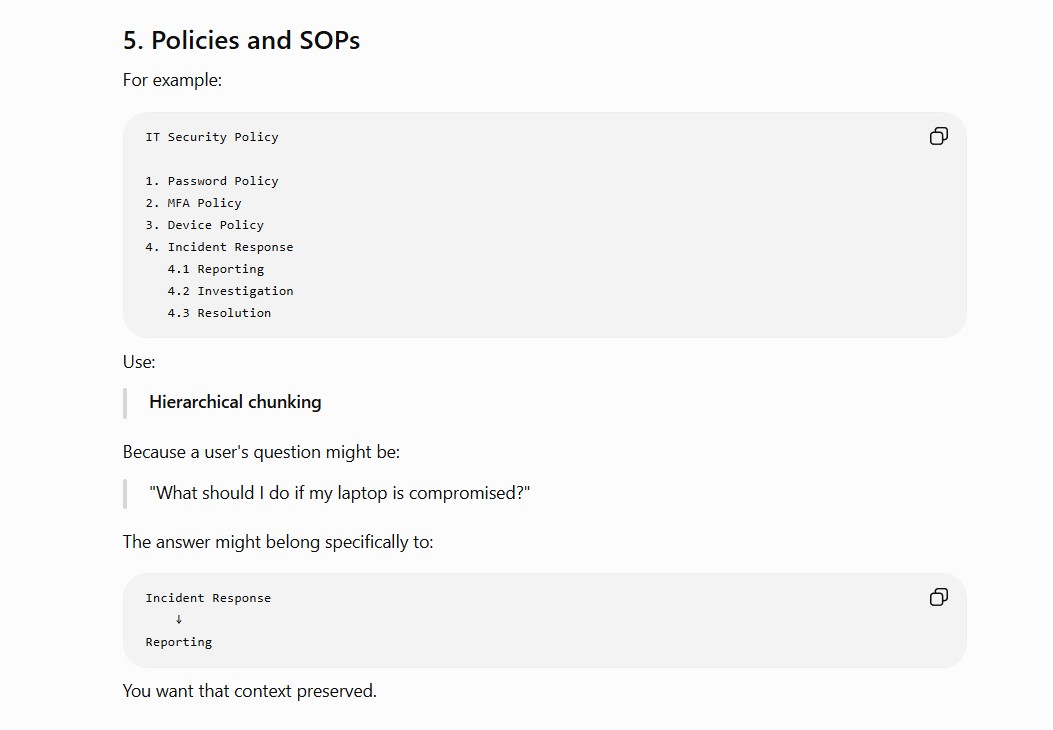The width and height of the screenshot is (1053, 730).
Task: Click 'Reporting' in the second code block
Action: tap(179, 642)
